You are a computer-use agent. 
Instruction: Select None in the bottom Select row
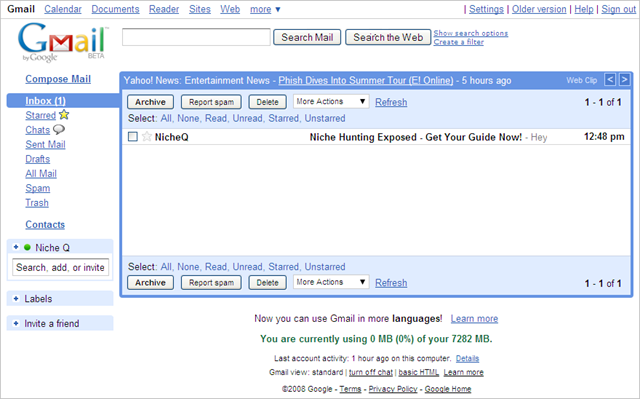click(188, 267)
